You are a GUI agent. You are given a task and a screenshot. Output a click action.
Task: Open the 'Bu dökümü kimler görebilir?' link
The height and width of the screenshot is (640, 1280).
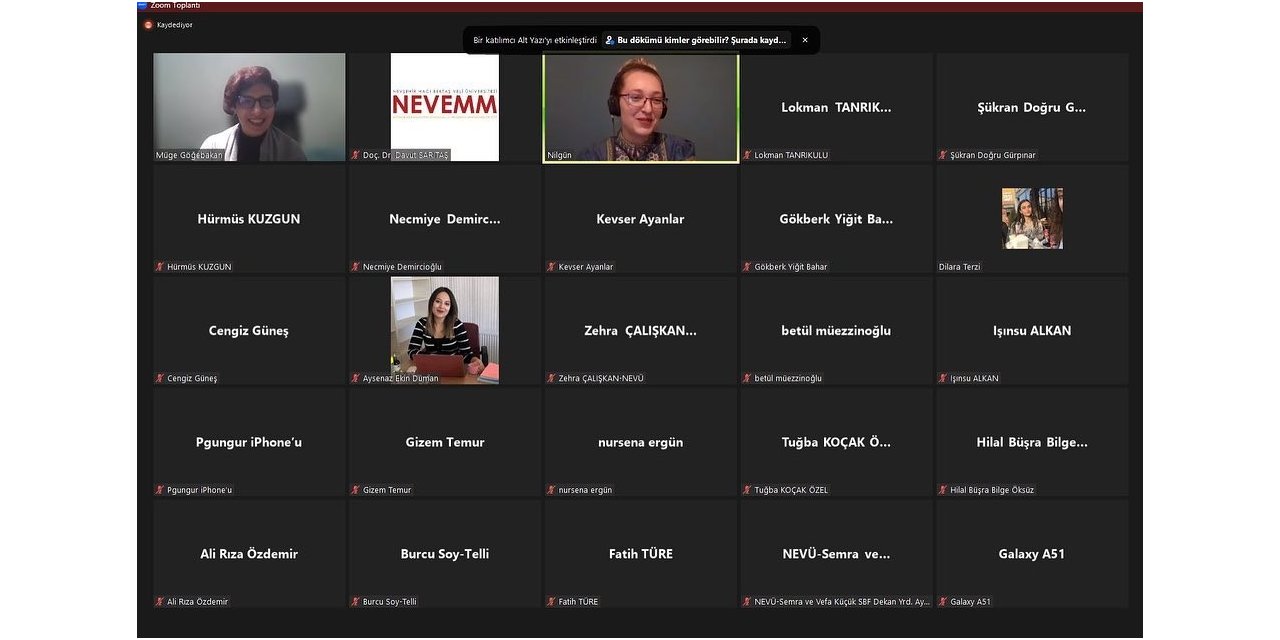tap(702, 40)
